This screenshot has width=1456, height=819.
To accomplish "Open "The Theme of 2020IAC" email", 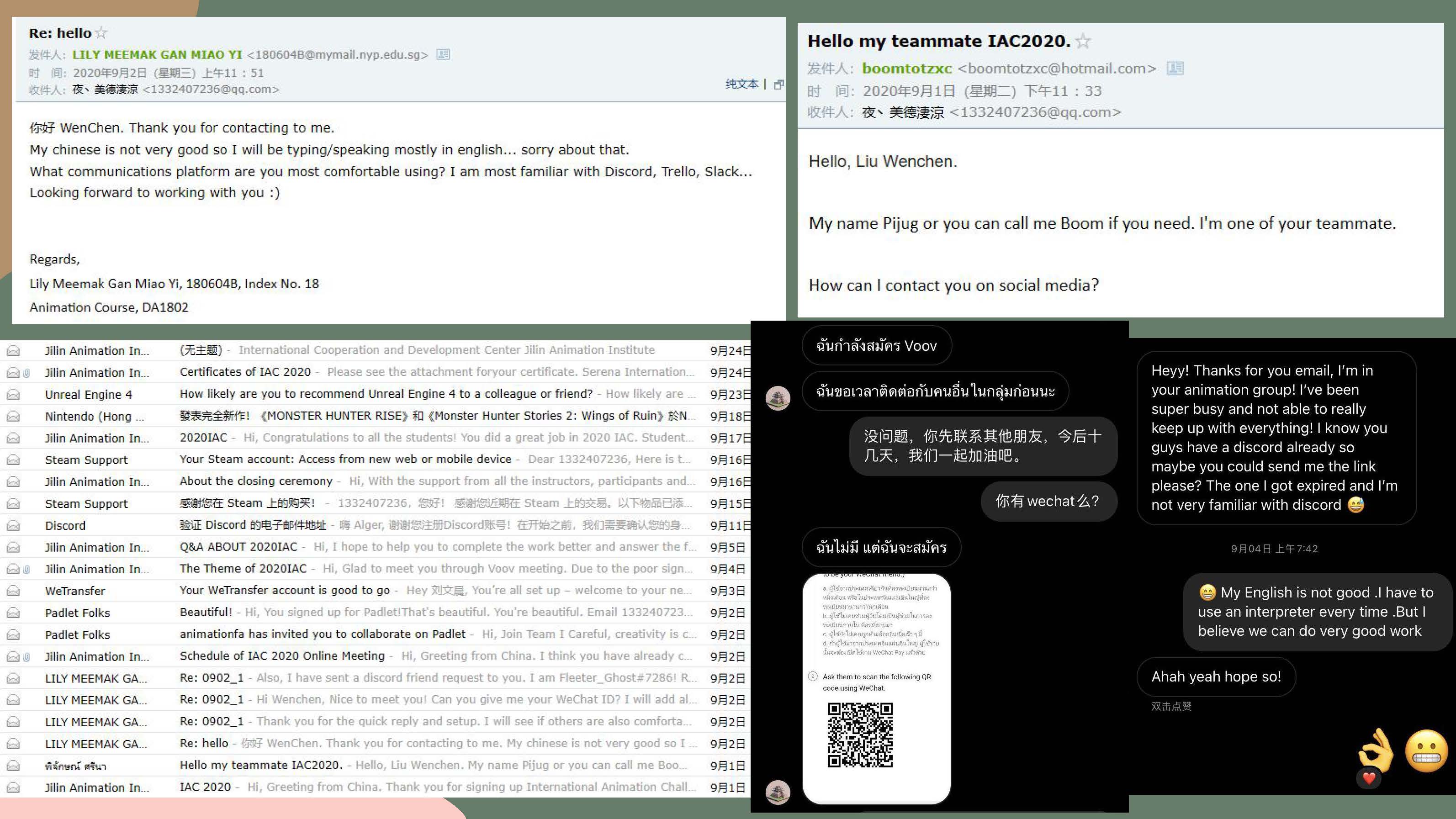I will (243, 569).
